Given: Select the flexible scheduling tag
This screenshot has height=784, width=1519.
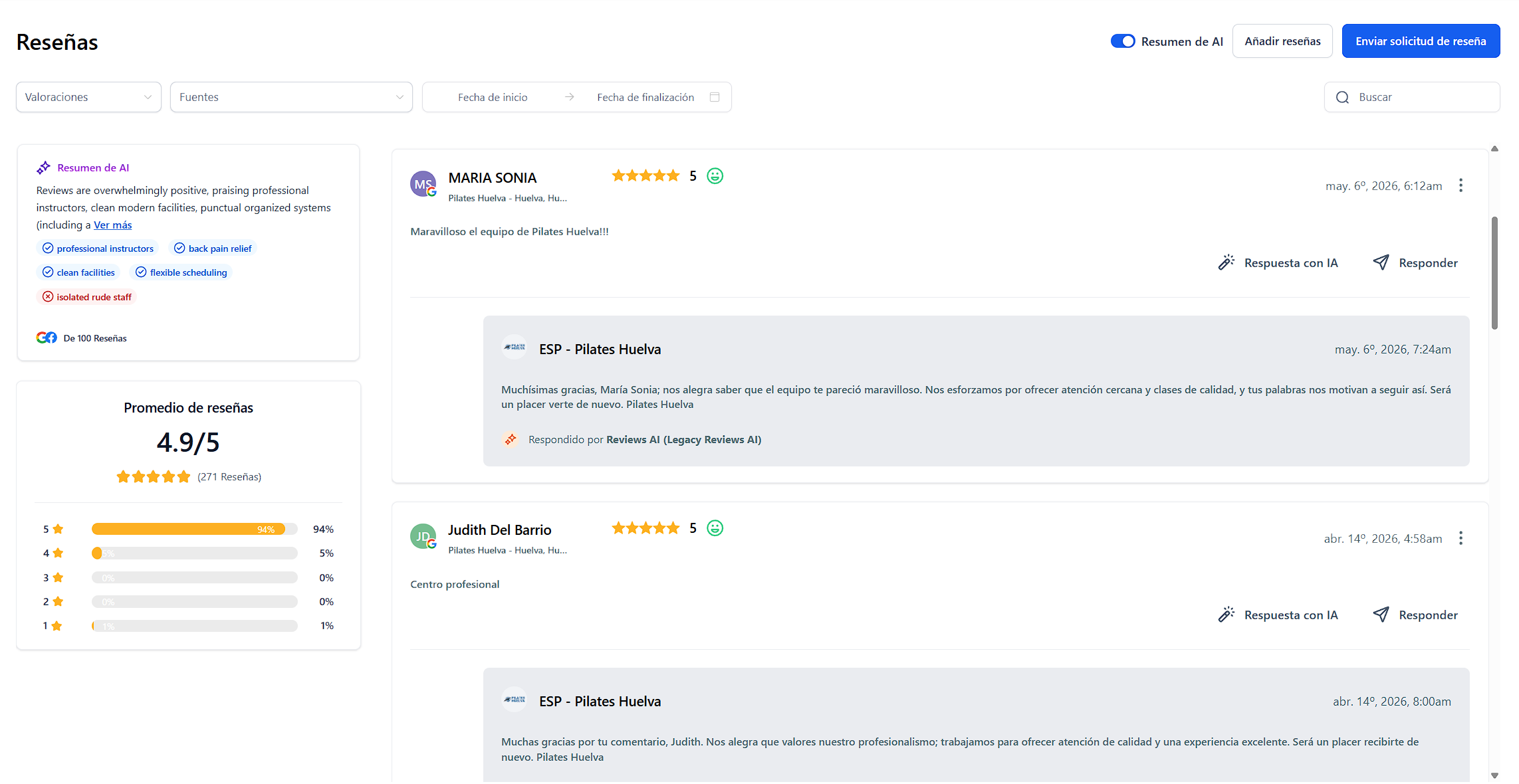Looking at the screenshot, I should [x=181, y=272].
